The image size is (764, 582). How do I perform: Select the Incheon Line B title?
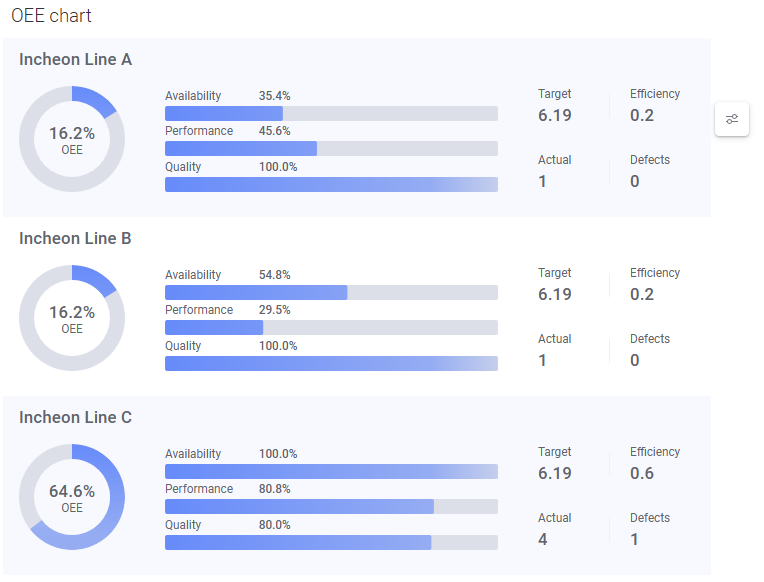pyautogui.click(x=75, y=239)
